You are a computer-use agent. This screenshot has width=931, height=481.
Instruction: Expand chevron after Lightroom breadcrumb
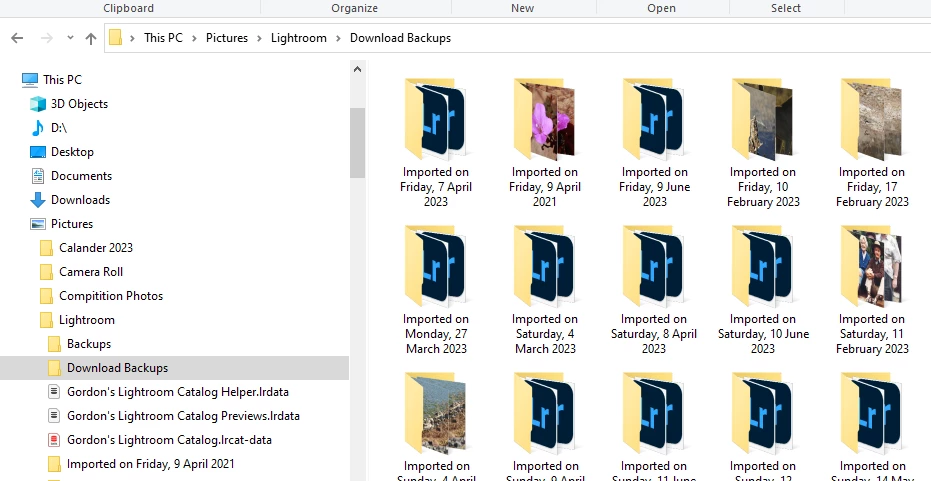[338, 39]
